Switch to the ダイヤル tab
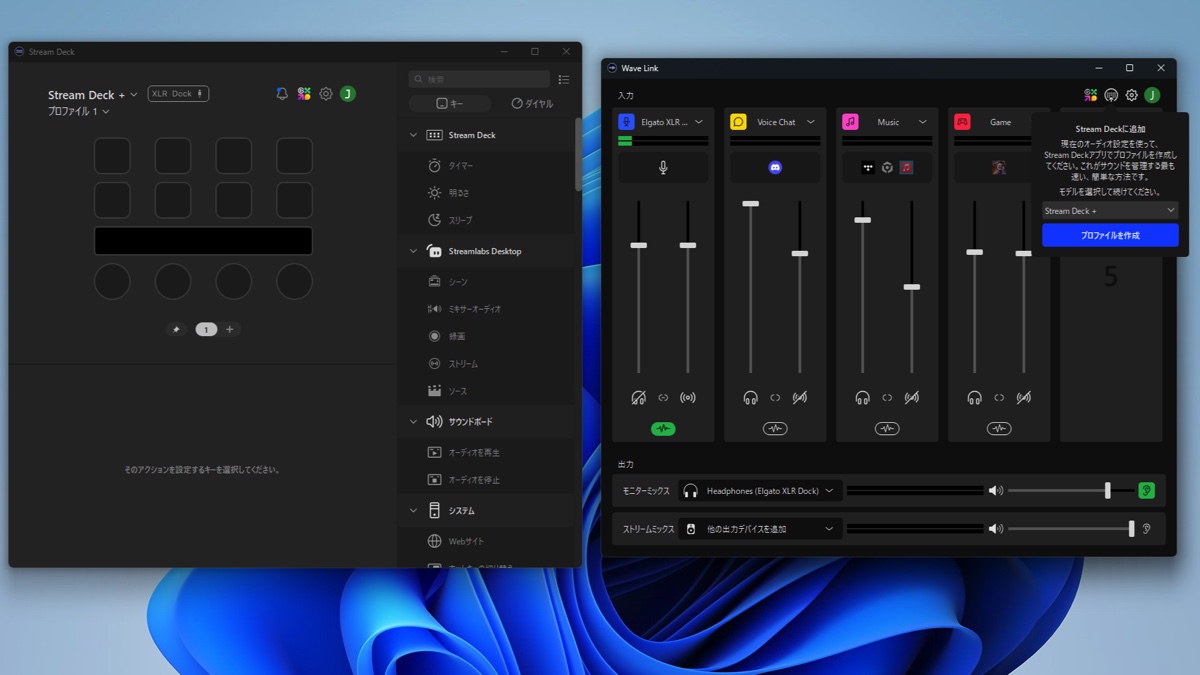Screen dimensions: 1200x675 point(532,103)
